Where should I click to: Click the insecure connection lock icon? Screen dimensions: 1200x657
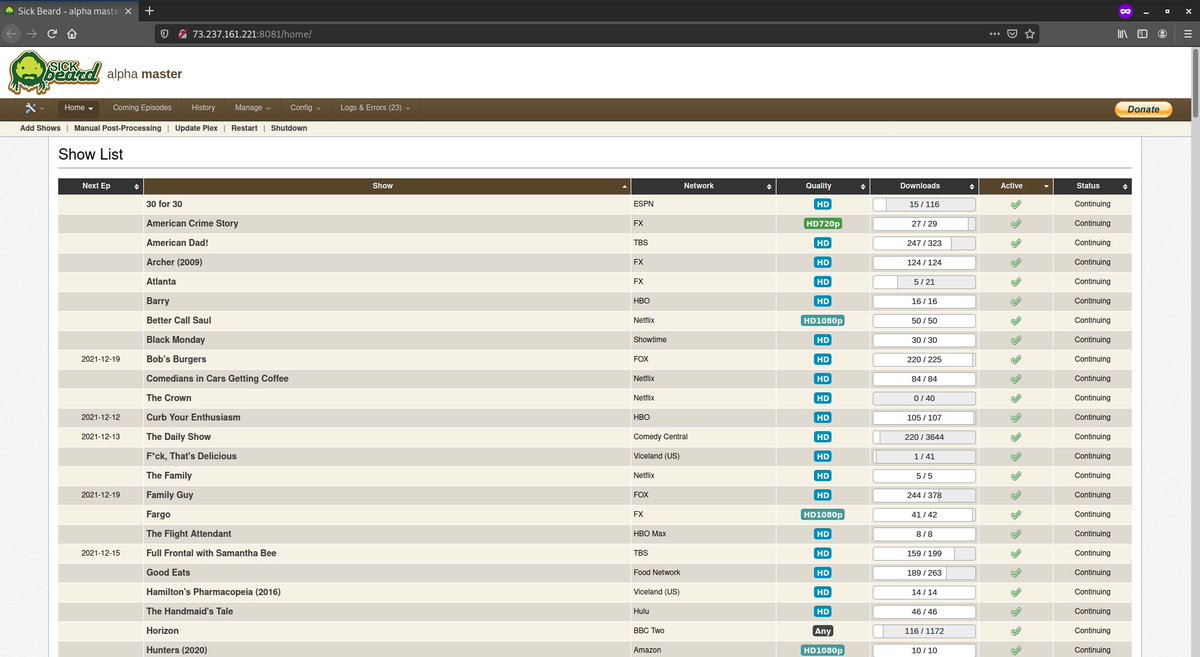coord(183,33)
